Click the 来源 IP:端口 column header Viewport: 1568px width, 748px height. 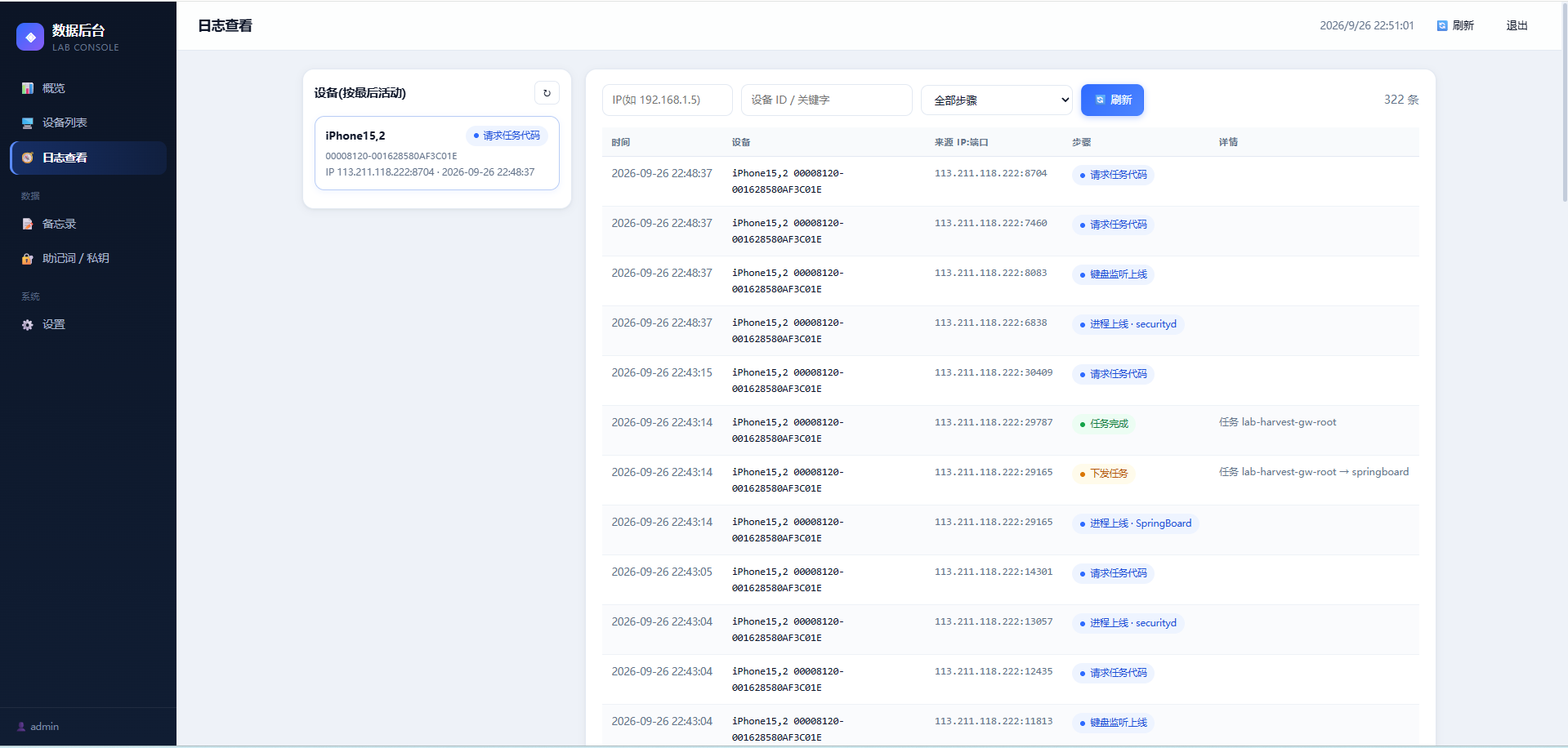click(962, 142)
